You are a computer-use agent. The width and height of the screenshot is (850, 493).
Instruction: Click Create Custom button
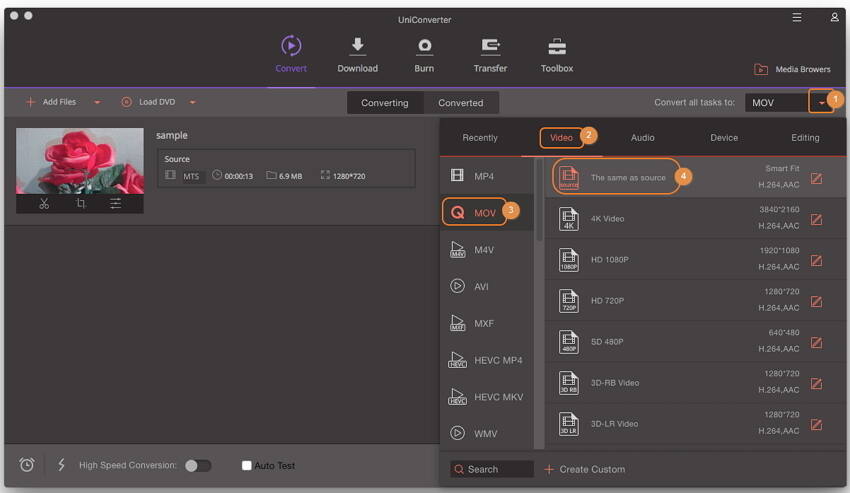click(584, 469)
